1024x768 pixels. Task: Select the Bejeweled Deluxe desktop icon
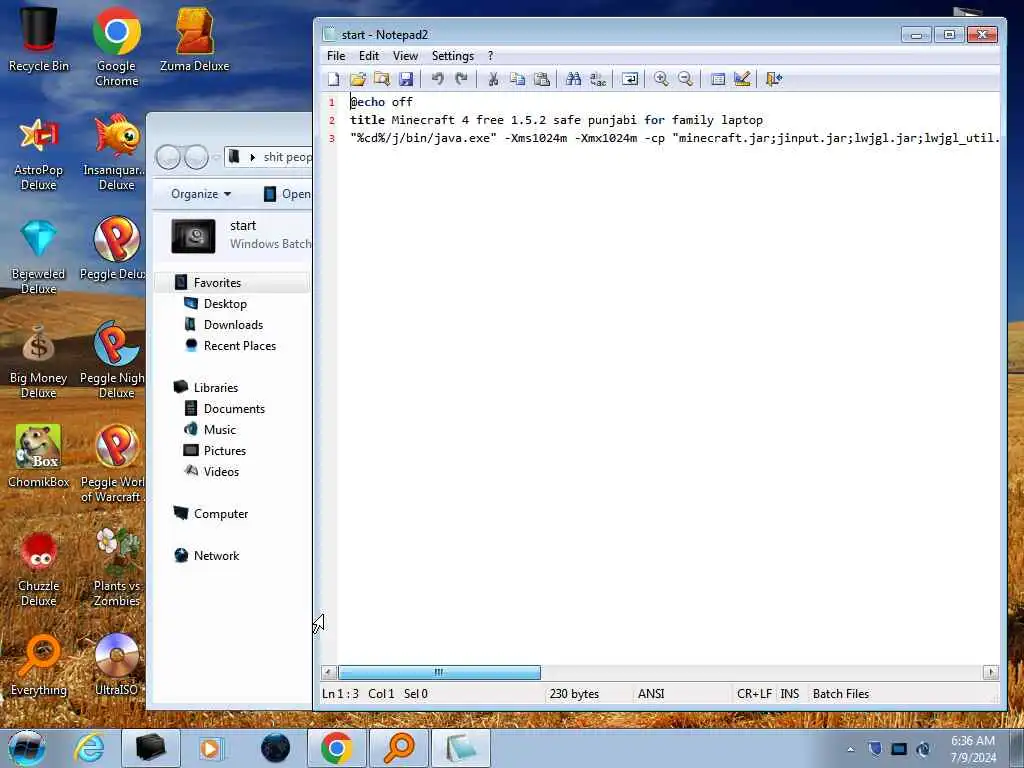[39, 257]
